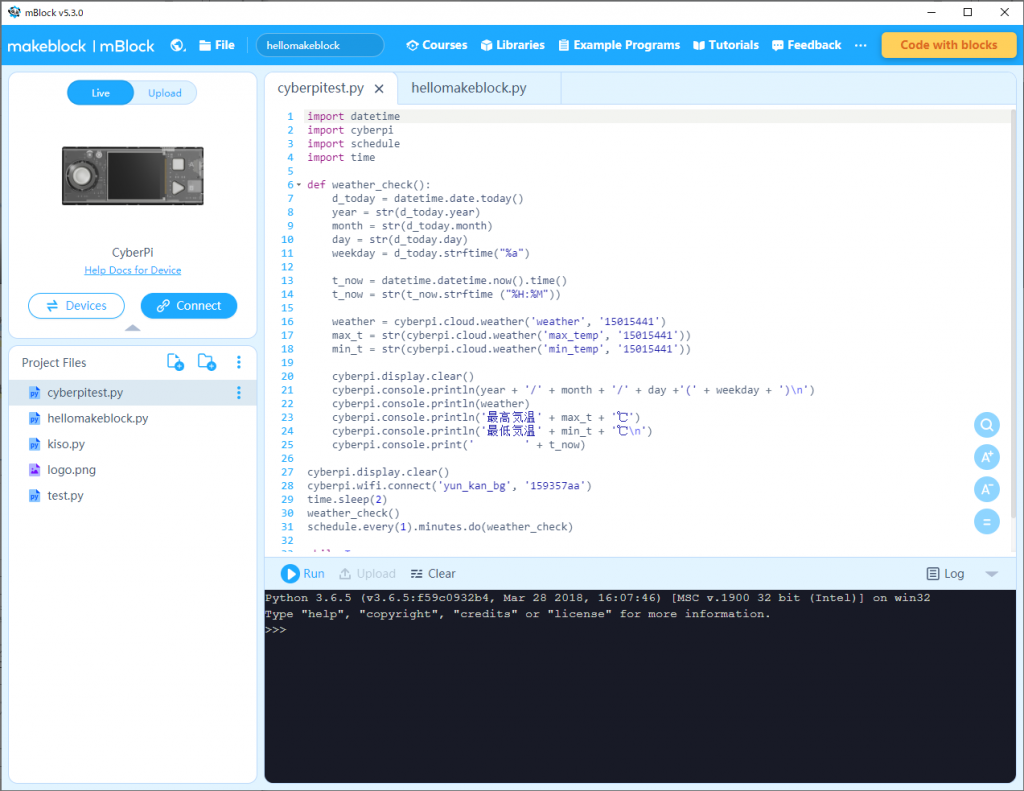1024x791 pixels.
Task: Open the language globe menu
Action: 178,45
